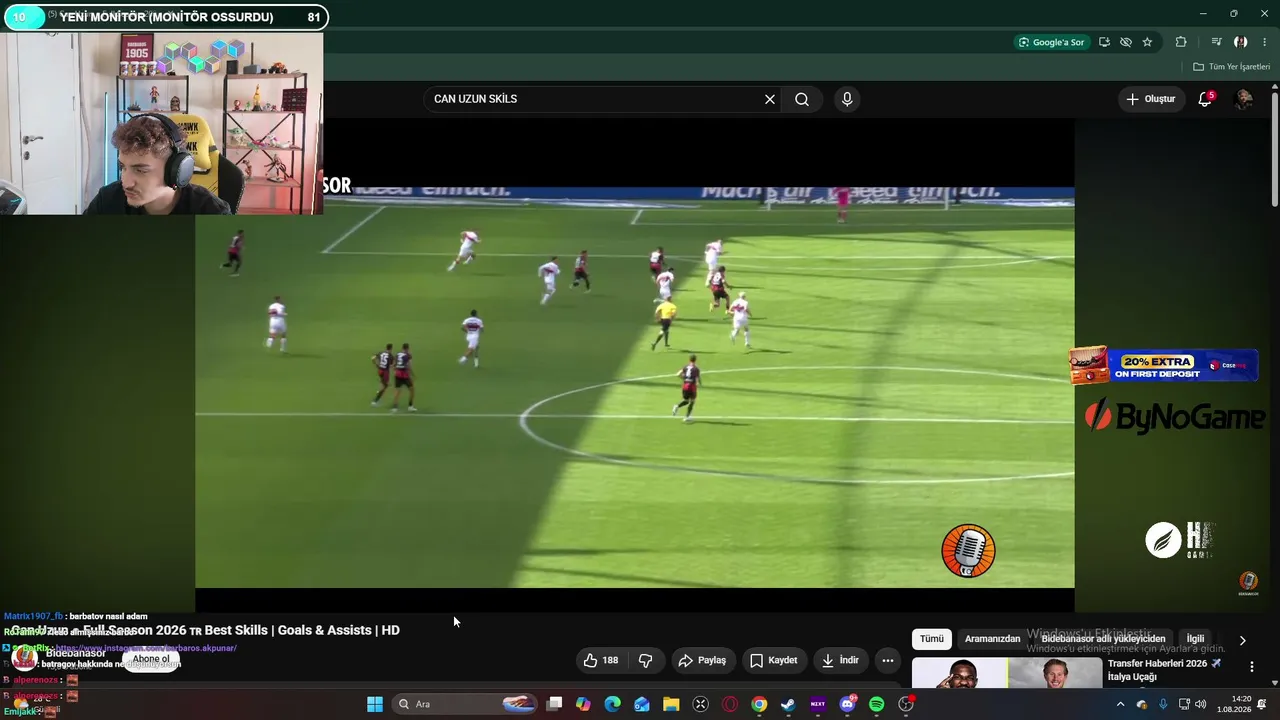
Task: Open the Windows Start menu
Action: click(x=374, y=704)
